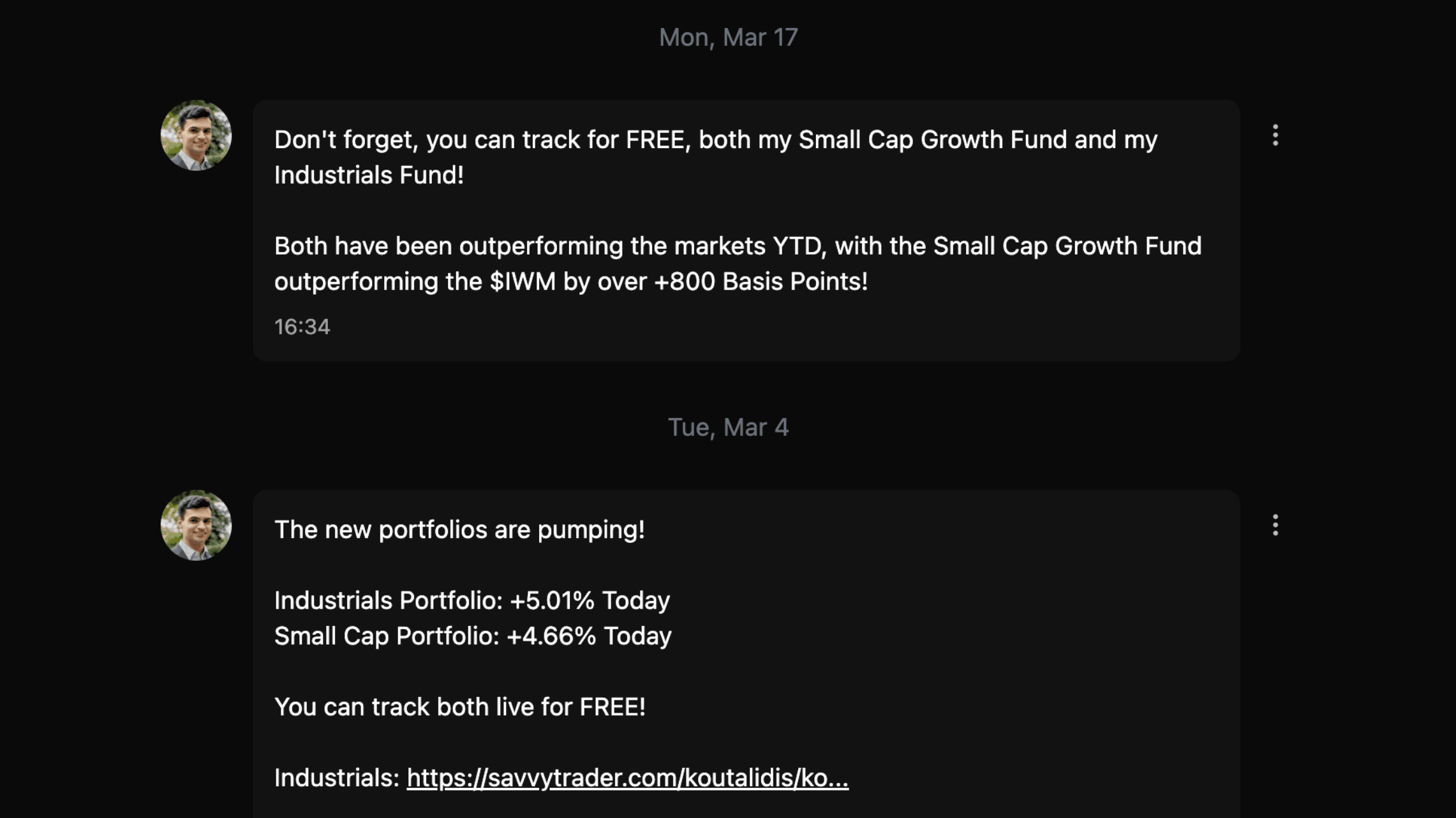The width and height of the screenshot is (1456, 818).
Task: Click the 'You can track both live for FREE!' line
Action: 460,706
